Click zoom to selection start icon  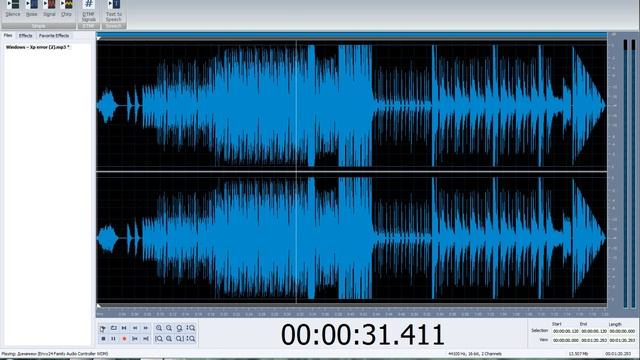[159, 339]
